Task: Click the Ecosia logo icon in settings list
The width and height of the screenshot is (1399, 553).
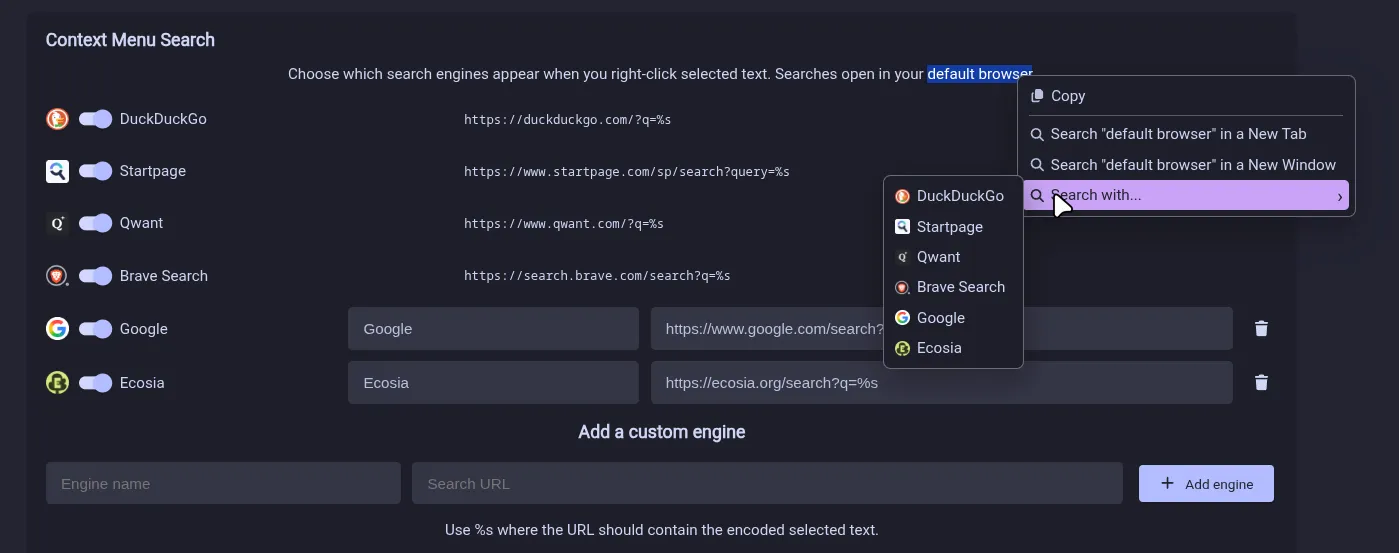Action: (x=57, y=383)
